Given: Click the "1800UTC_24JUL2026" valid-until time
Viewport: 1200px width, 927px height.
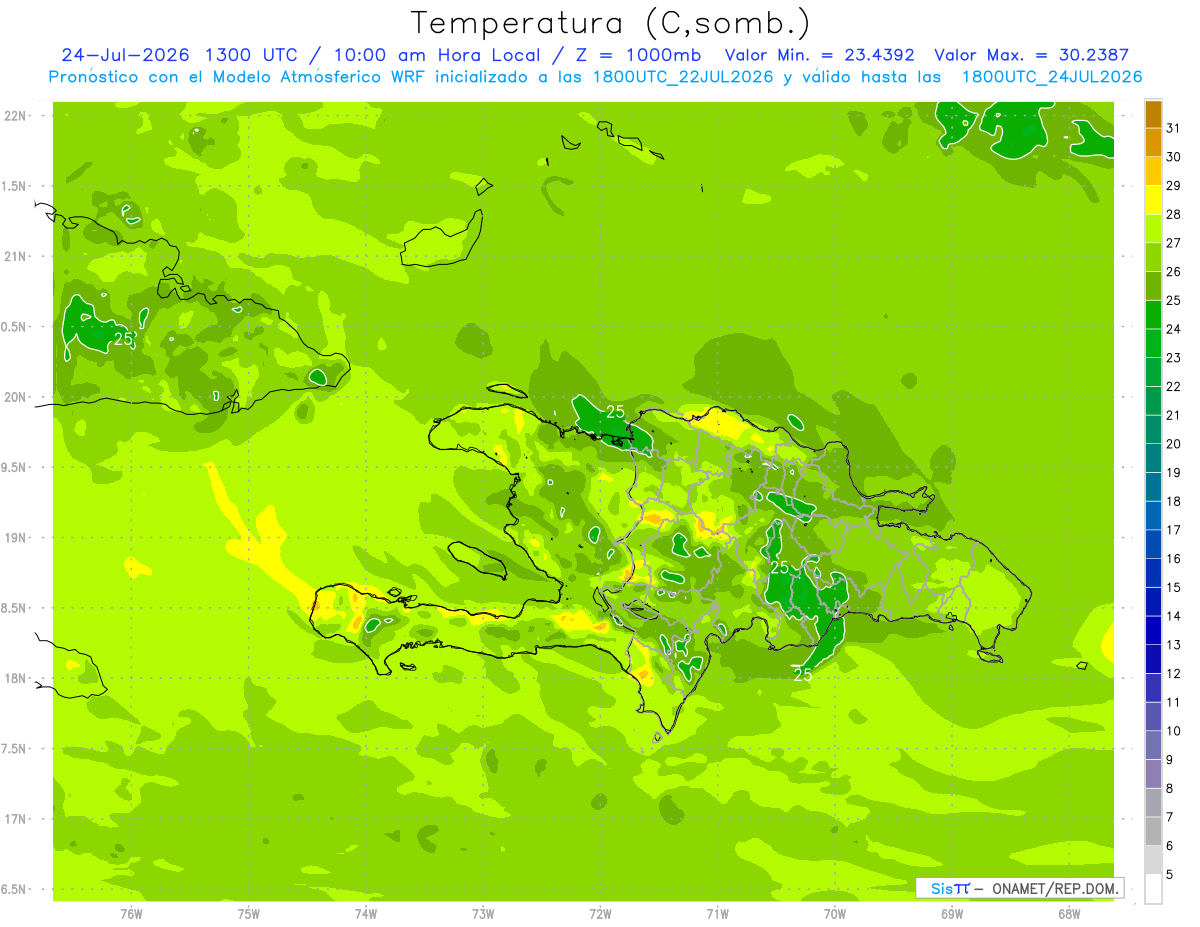Looking at the screenshot, I should point(1052,77).
